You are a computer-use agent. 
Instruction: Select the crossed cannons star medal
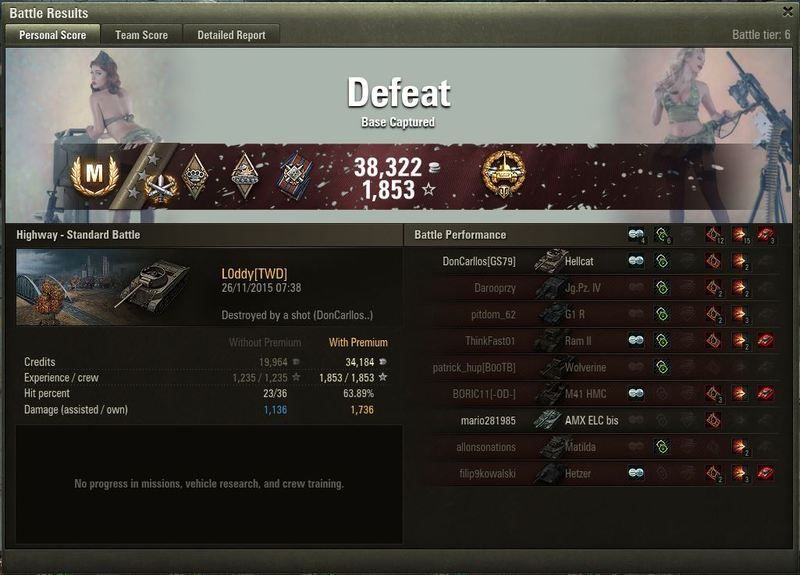click(x=161, y=188)
